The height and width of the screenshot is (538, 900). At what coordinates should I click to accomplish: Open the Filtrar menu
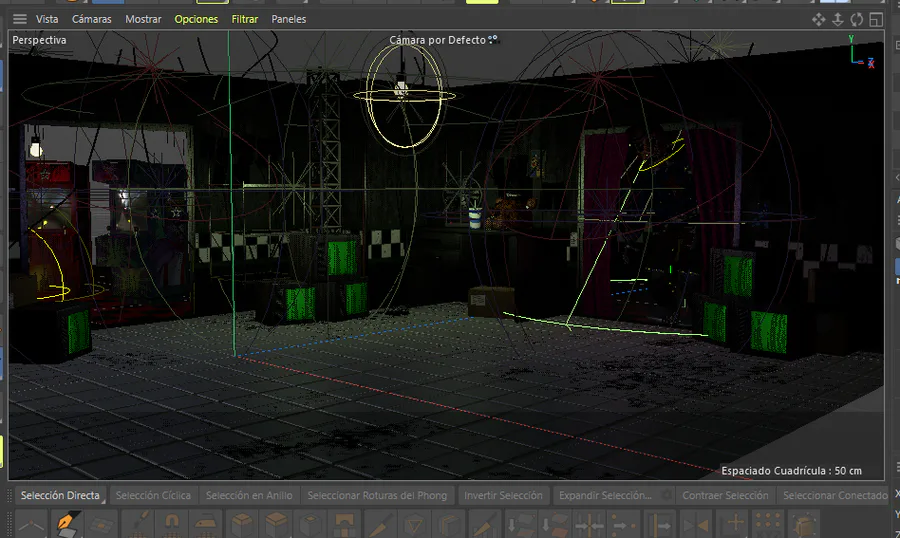tap(245, 19)
